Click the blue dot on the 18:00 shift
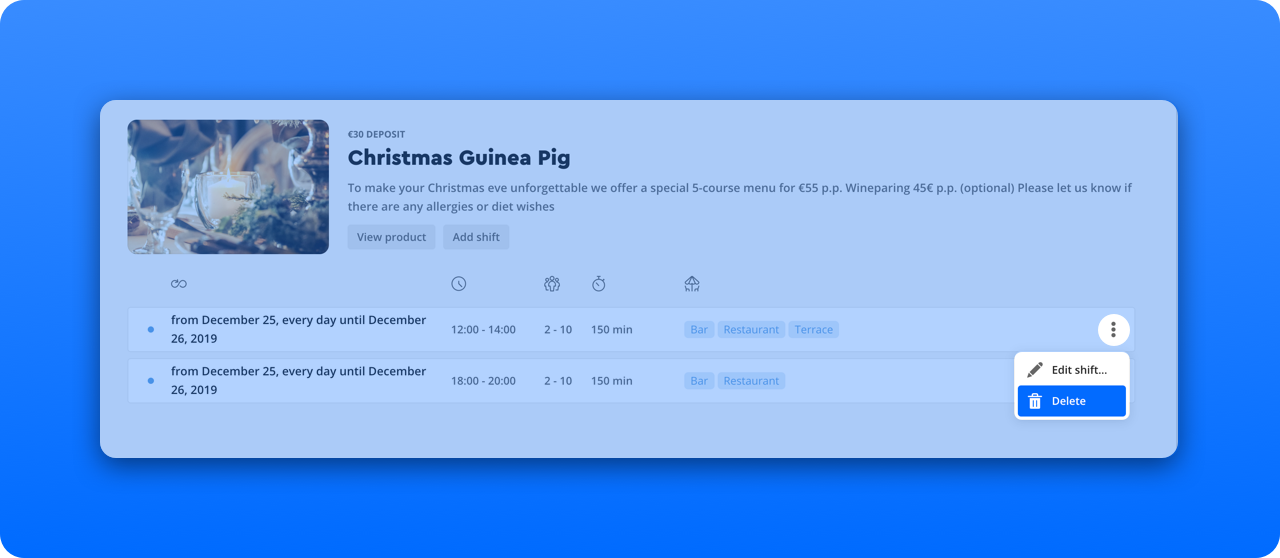Viewport: 1280px width, 558px height. click(151, 381)
